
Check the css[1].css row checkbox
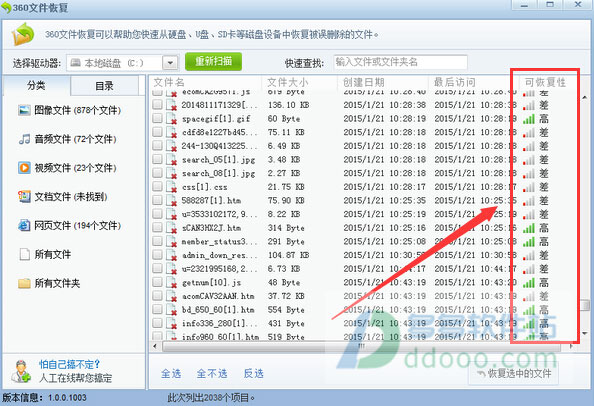click(157, 186)
